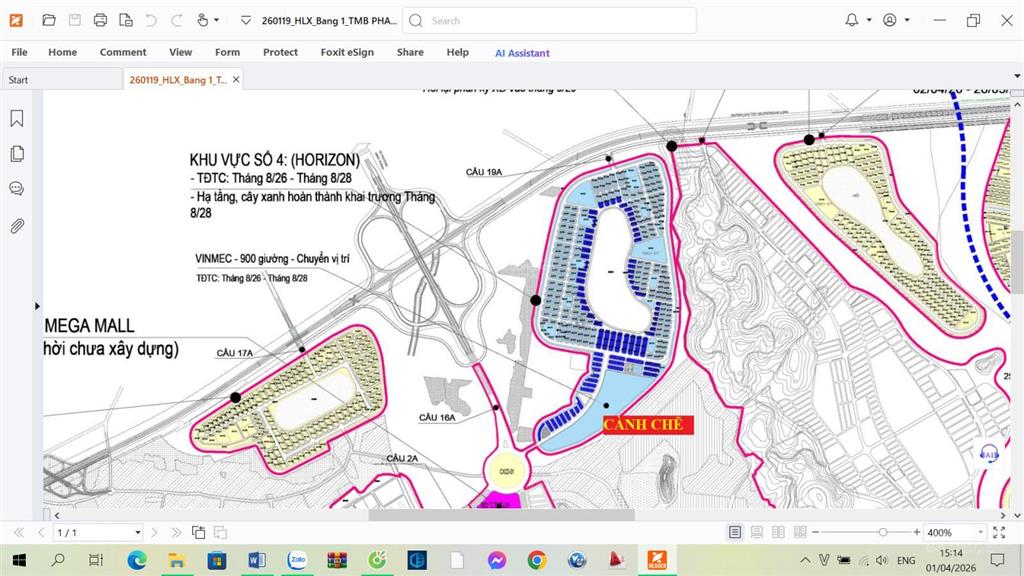Redo the last action

[x=176, y=20]
